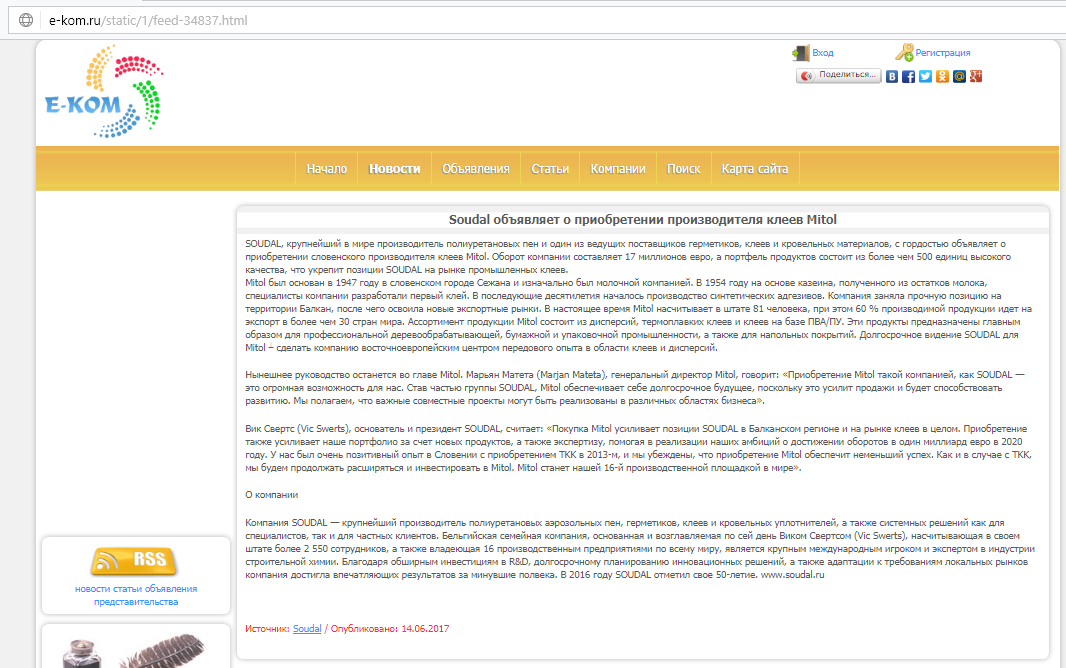Share via the Odnoklassniki icon
The width and height of the screenshot is (1066, 668).
pos(942,77)
